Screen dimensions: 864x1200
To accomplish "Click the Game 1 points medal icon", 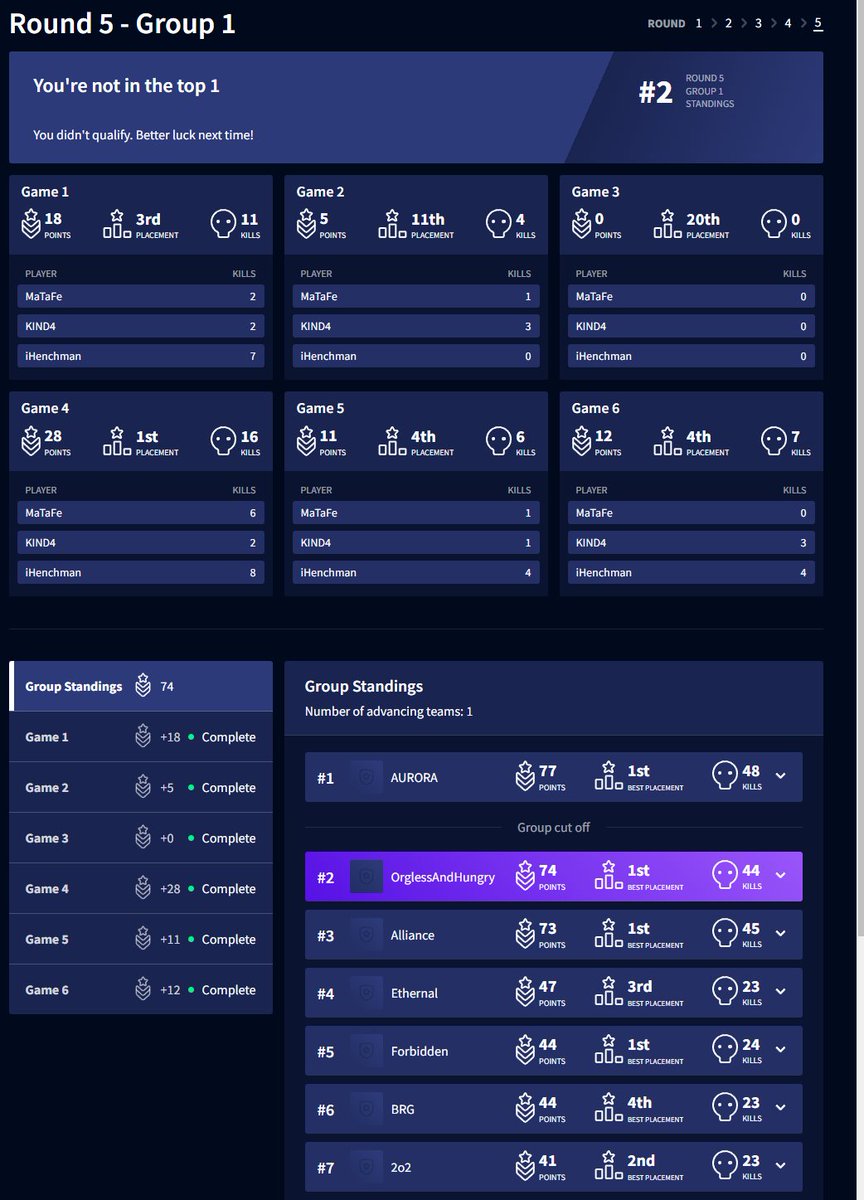I will 30,224.
